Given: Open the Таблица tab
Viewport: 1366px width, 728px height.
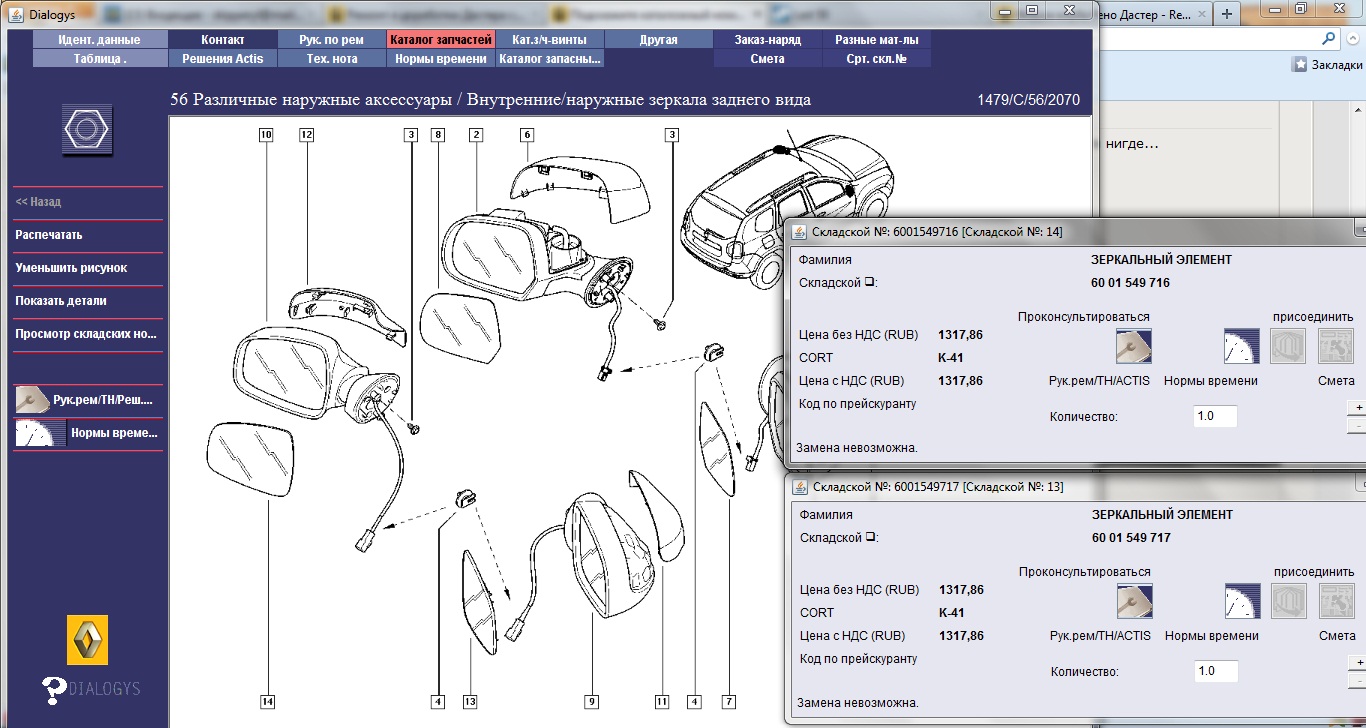Looking at the screenshot, I should 100,59.
